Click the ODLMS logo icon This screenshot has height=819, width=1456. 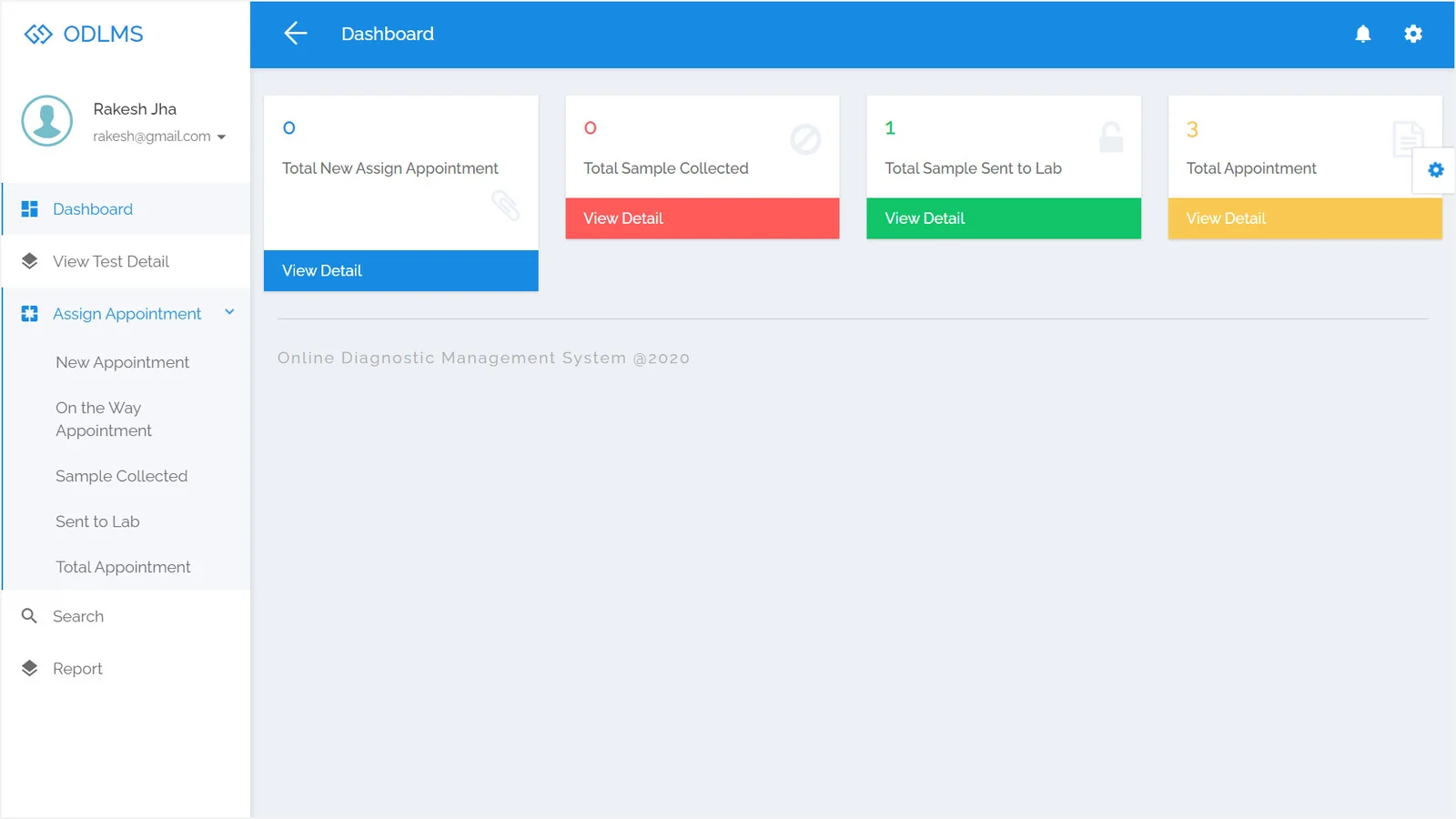(x=38, y=35)
